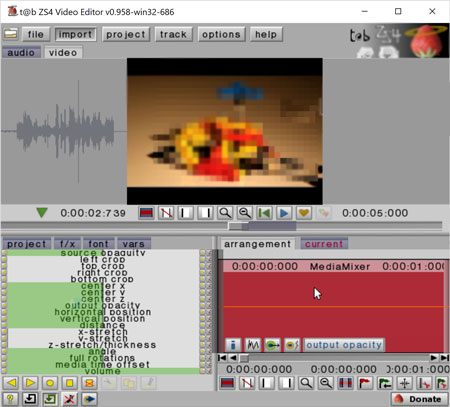This screenshot has height=407, width=450.
Task: Select the z-stretch/thickness parameter
Action: [103, 345]
